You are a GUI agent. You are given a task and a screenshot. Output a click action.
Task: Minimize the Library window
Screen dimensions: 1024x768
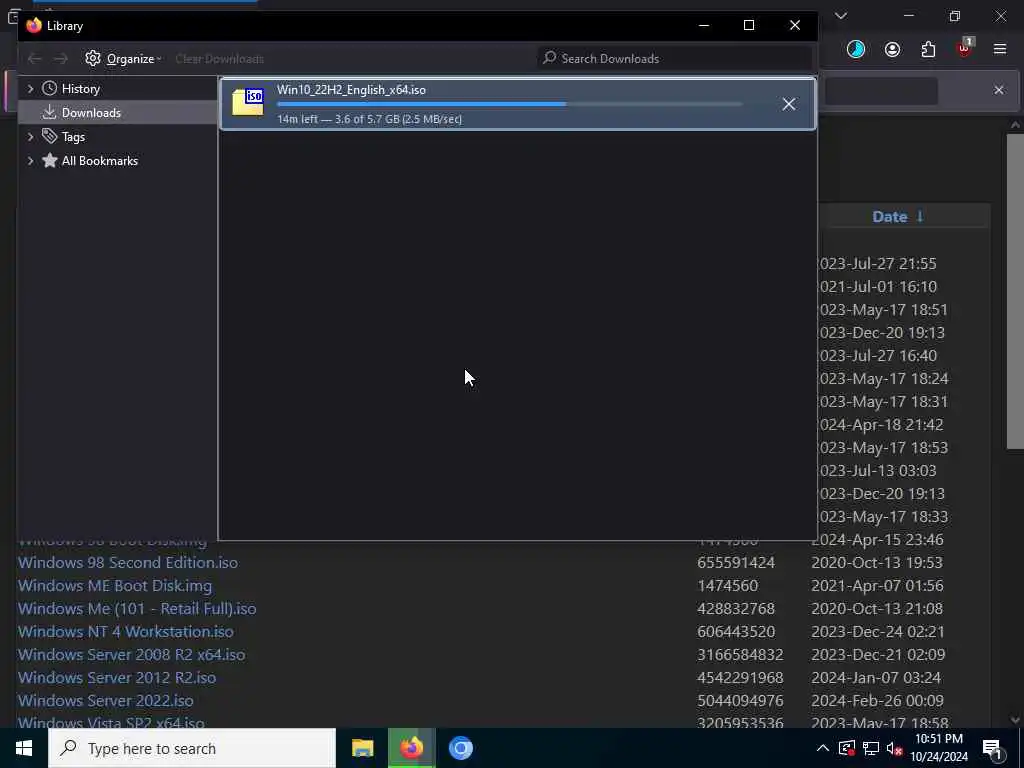click(x=704, y=25)
